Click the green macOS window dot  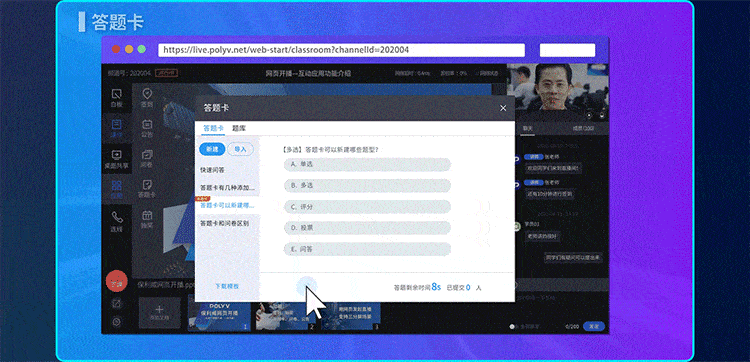coord(142,49)
